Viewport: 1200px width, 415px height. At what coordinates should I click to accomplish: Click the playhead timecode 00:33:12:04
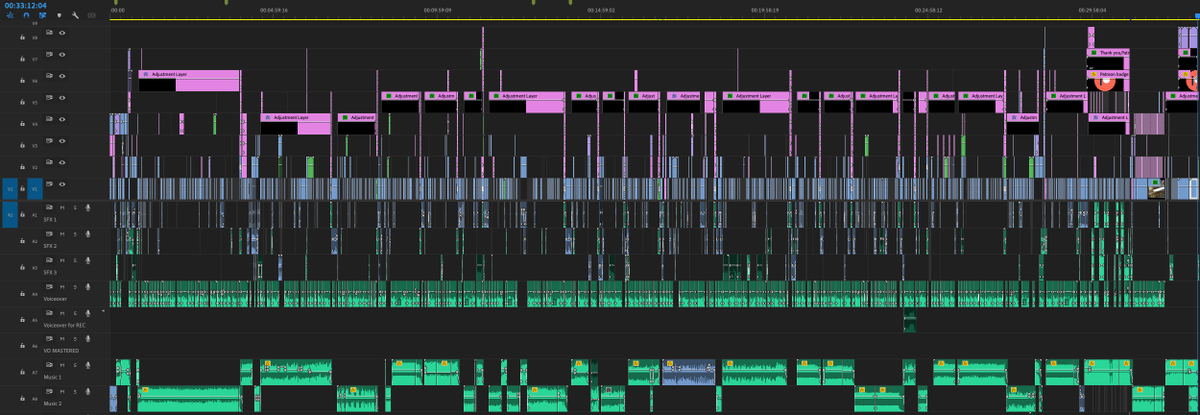(27, 5)
